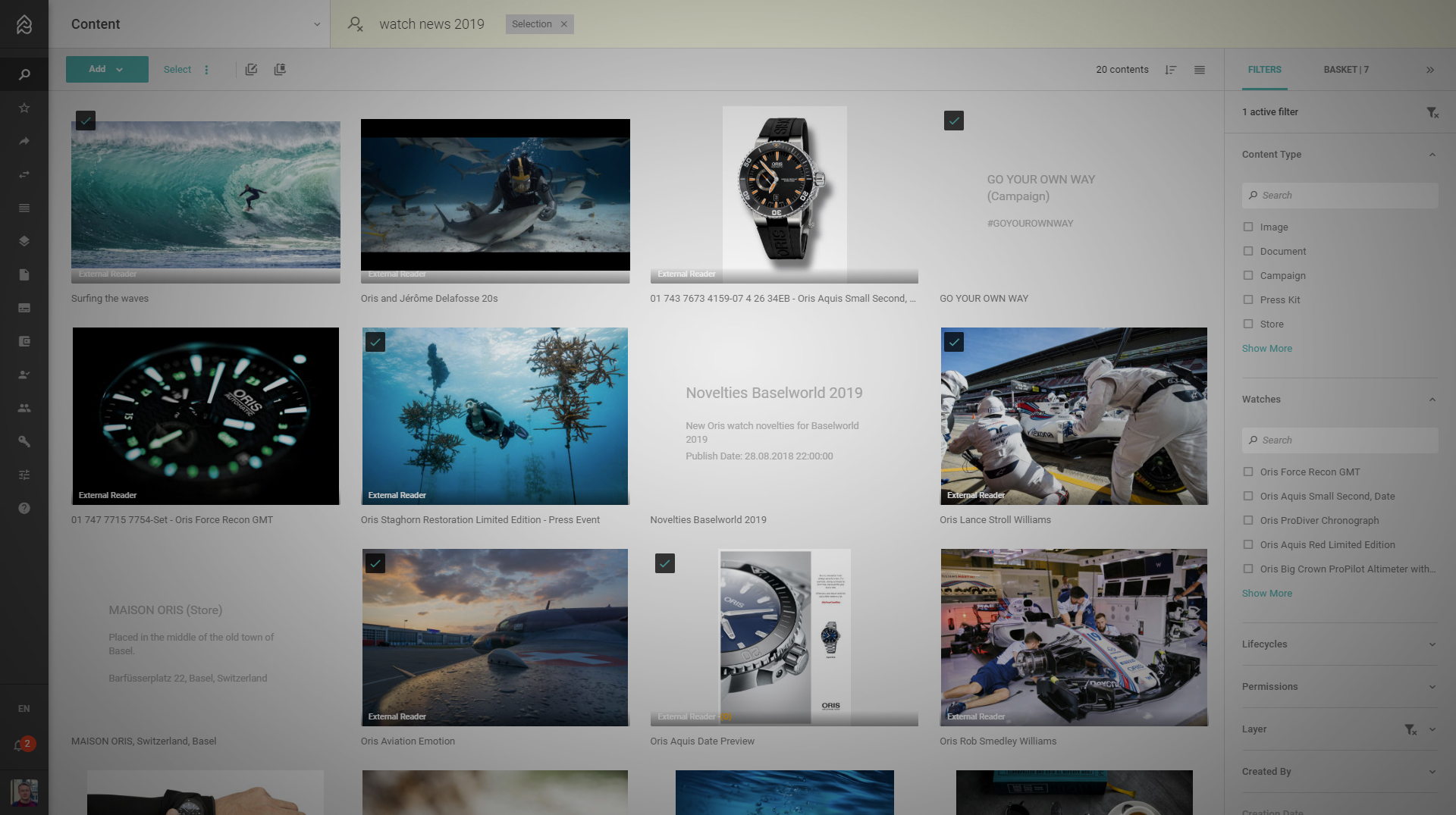1456x815 pixels.
Task: Click the copy to collection toolbar icon
Action: [x=280, y=69]
